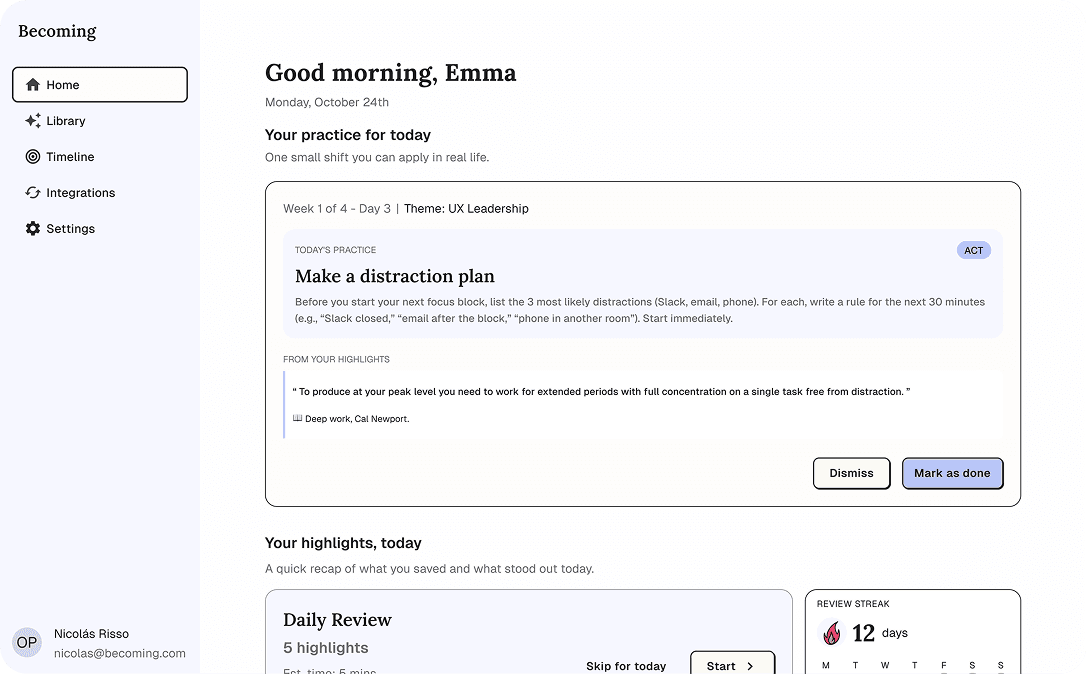The image size is (1087, 674).
Task: Click the nicolas@becoming.com account email
Action: tap(120, 653)
